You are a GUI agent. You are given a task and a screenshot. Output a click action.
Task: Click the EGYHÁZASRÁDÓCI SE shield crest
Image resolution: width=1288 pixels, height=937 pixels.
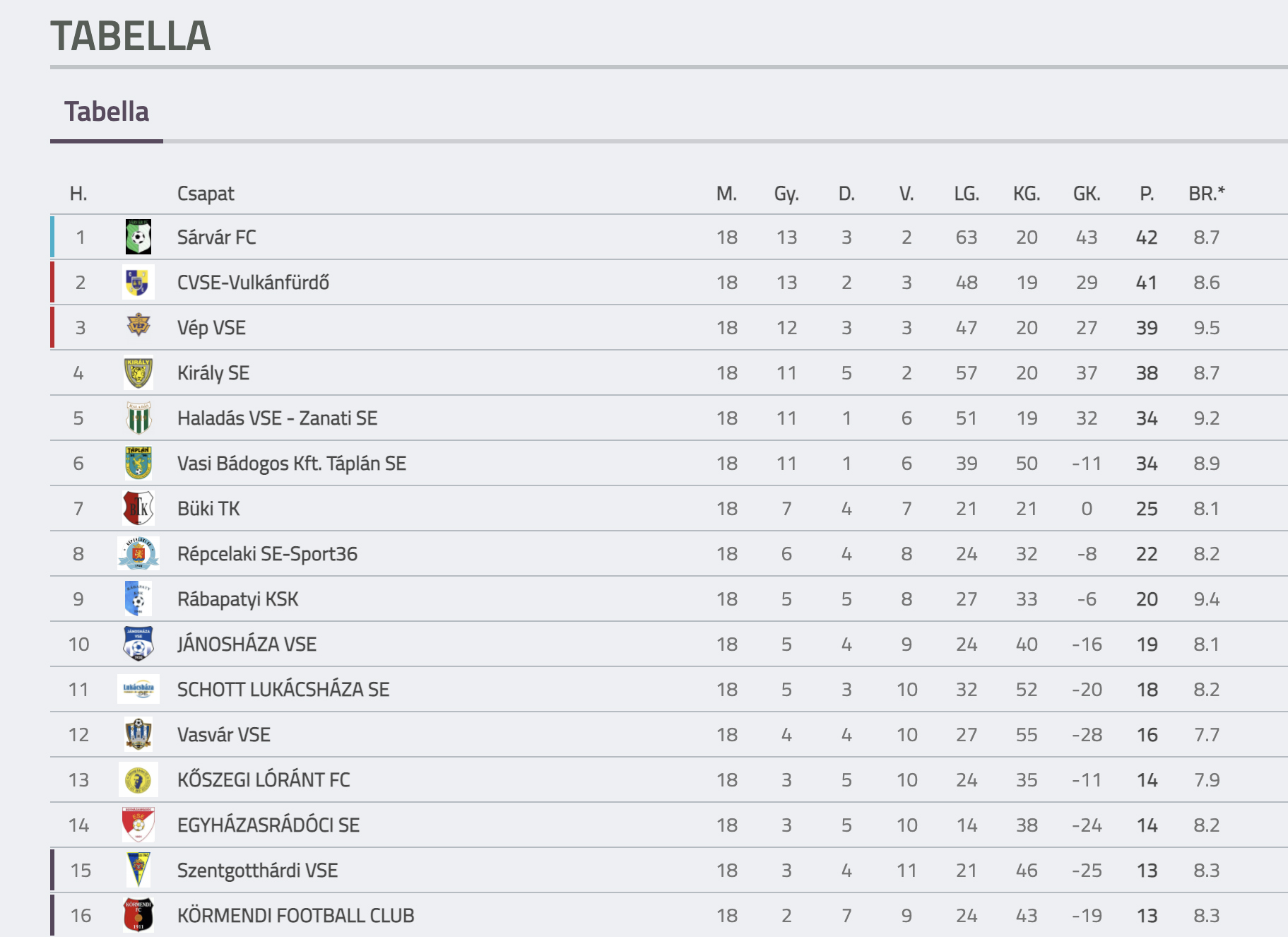(x=138, y=825)
